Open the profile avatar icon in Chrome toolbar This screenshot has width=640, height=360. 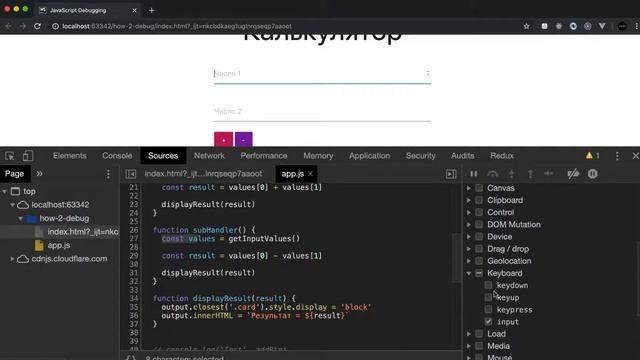point(622,26)
